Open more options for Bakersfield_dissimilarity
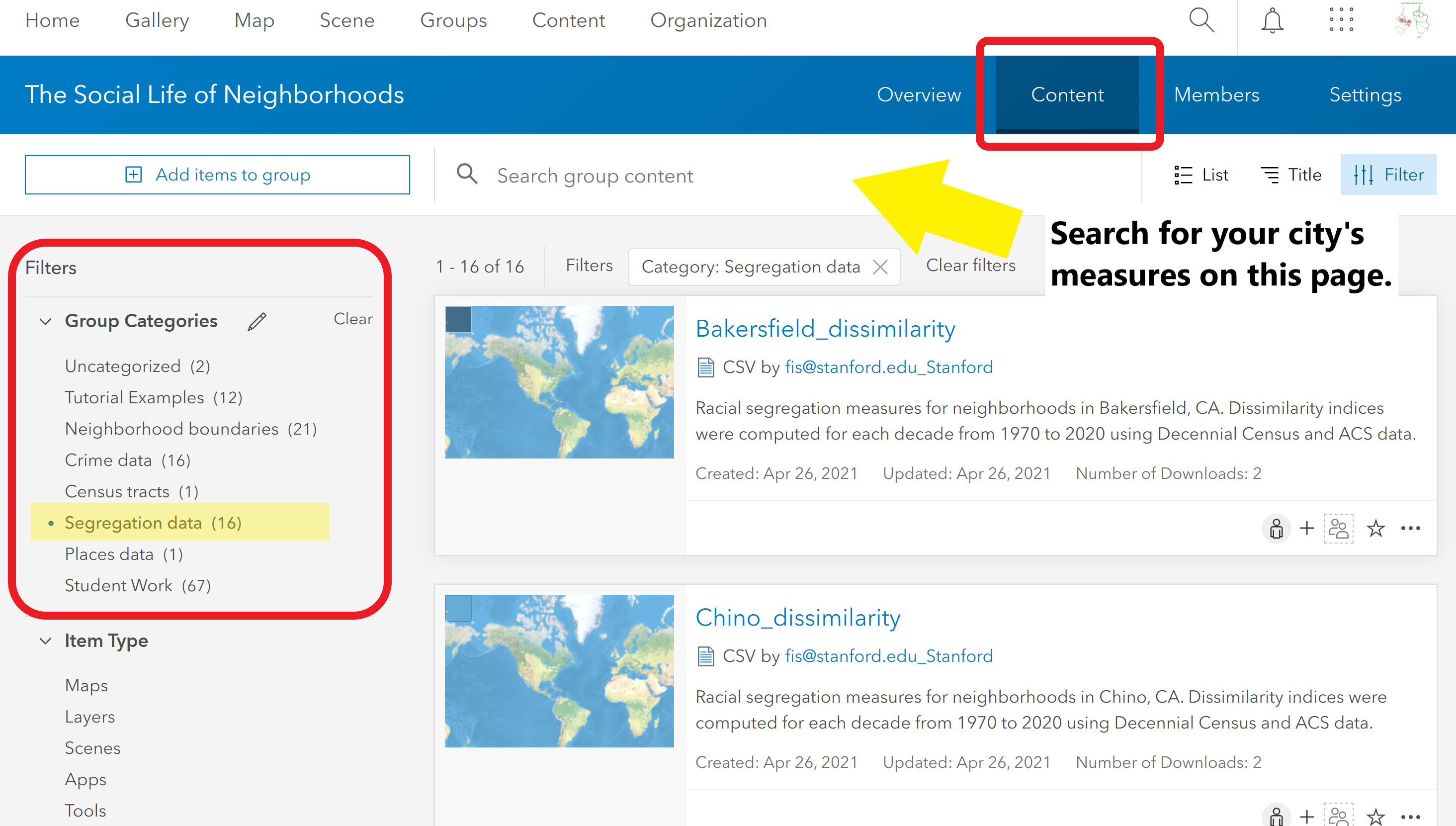 (x=1410, y=528)
